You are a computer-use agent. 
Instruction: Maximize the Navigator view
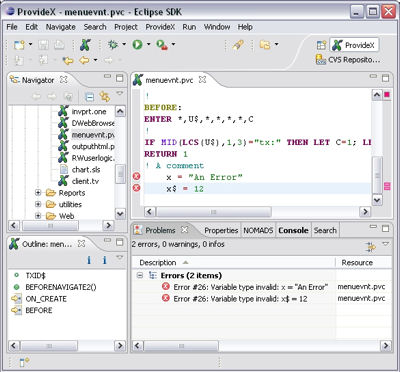tap(119, 78)
